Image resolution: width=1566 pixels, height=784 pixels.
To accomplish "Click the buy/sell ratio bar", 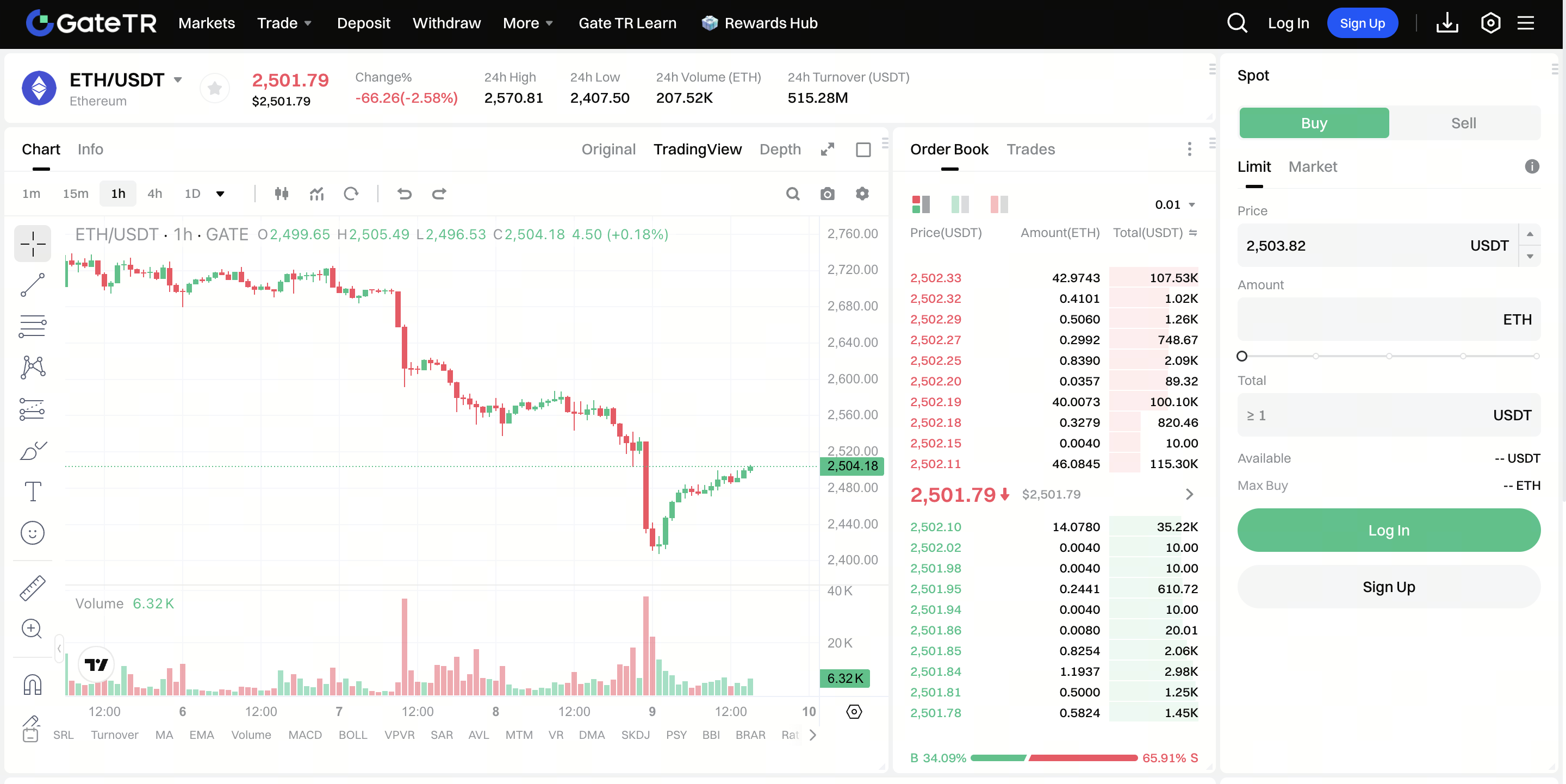I will point(1054,758).
